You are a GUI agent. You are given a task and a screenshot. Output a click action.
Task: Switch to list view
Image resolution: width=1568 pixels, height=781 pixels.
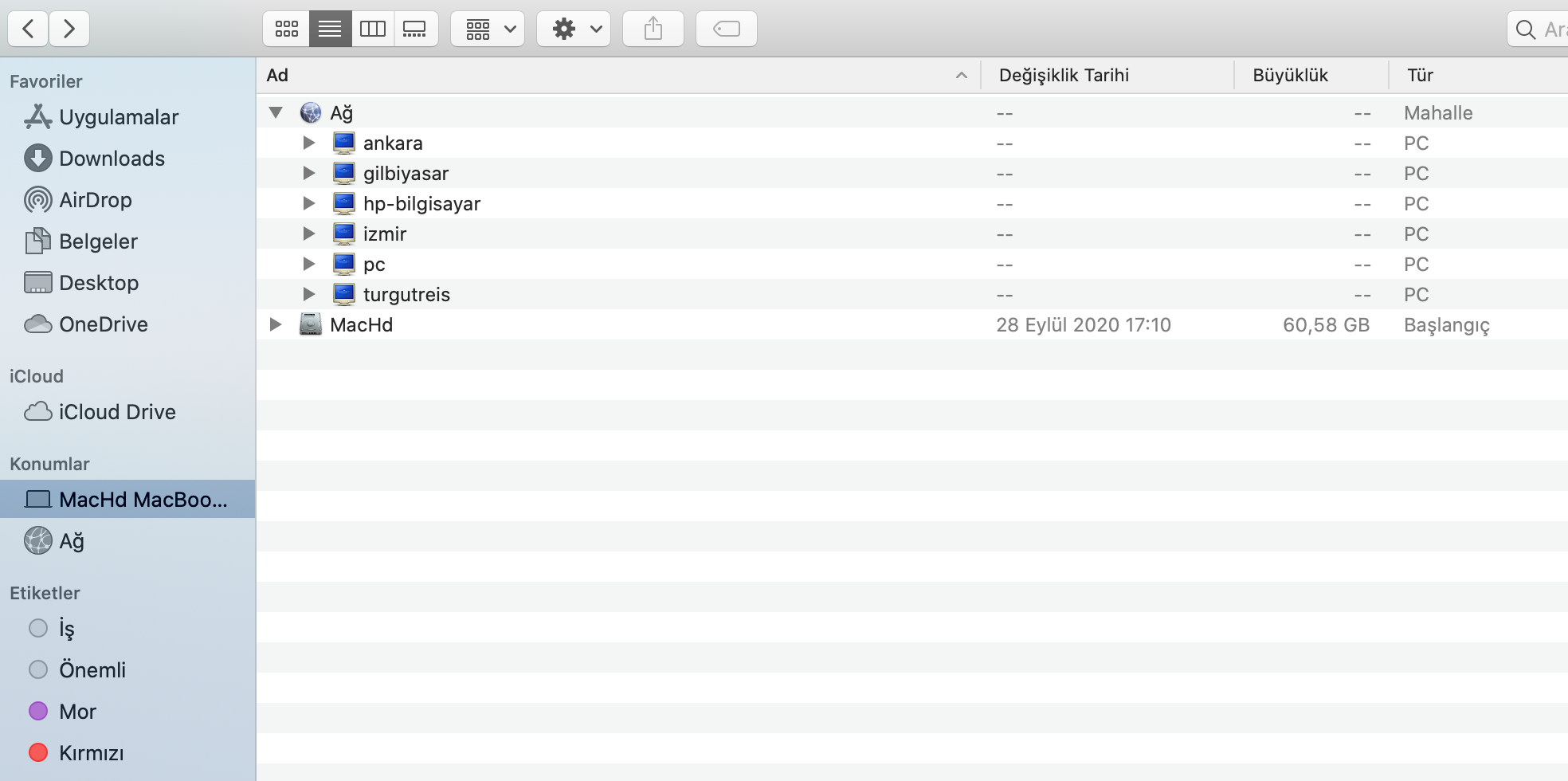330,29
